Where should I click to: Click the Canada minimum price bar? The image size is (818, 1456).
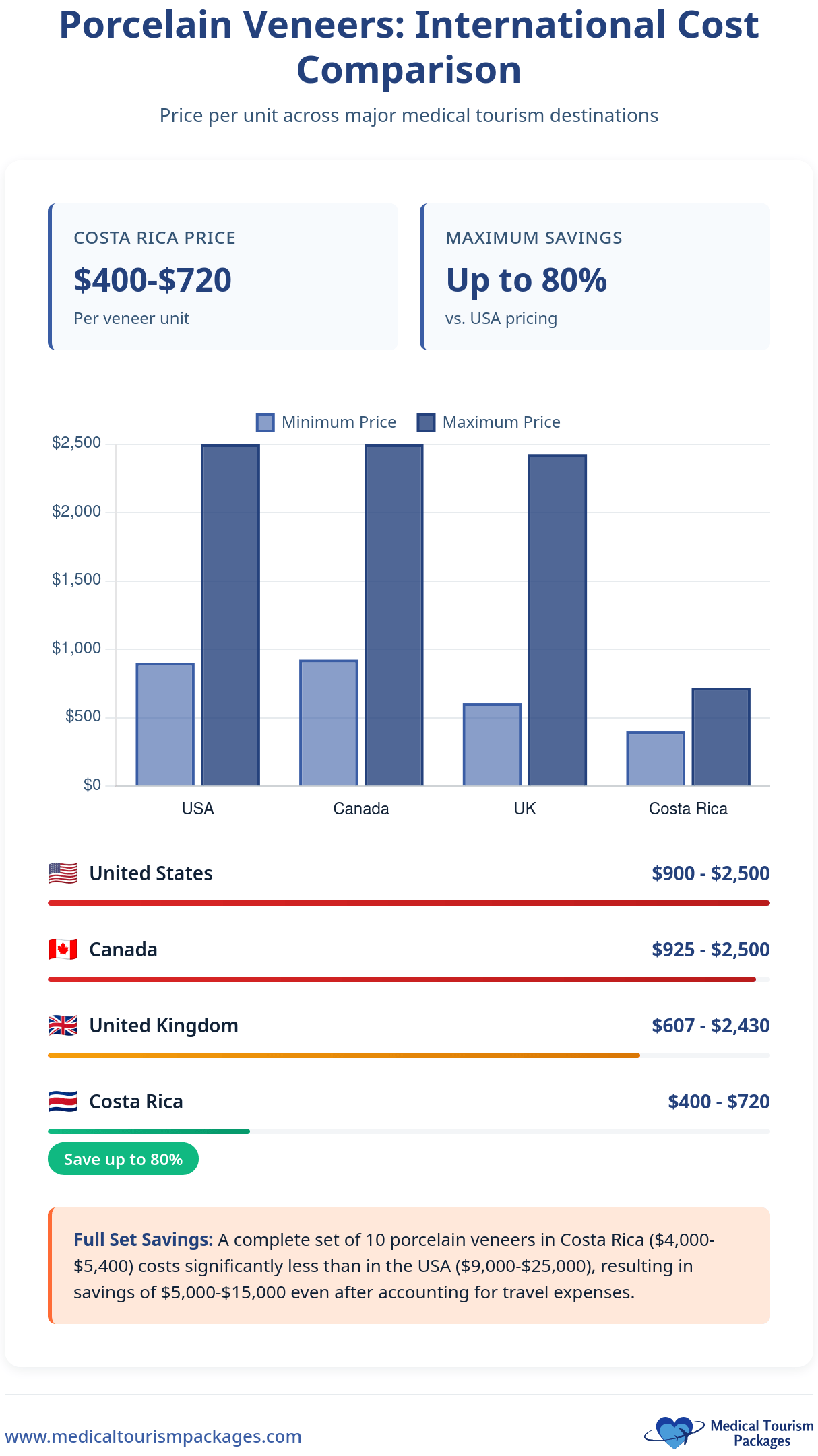329,723
